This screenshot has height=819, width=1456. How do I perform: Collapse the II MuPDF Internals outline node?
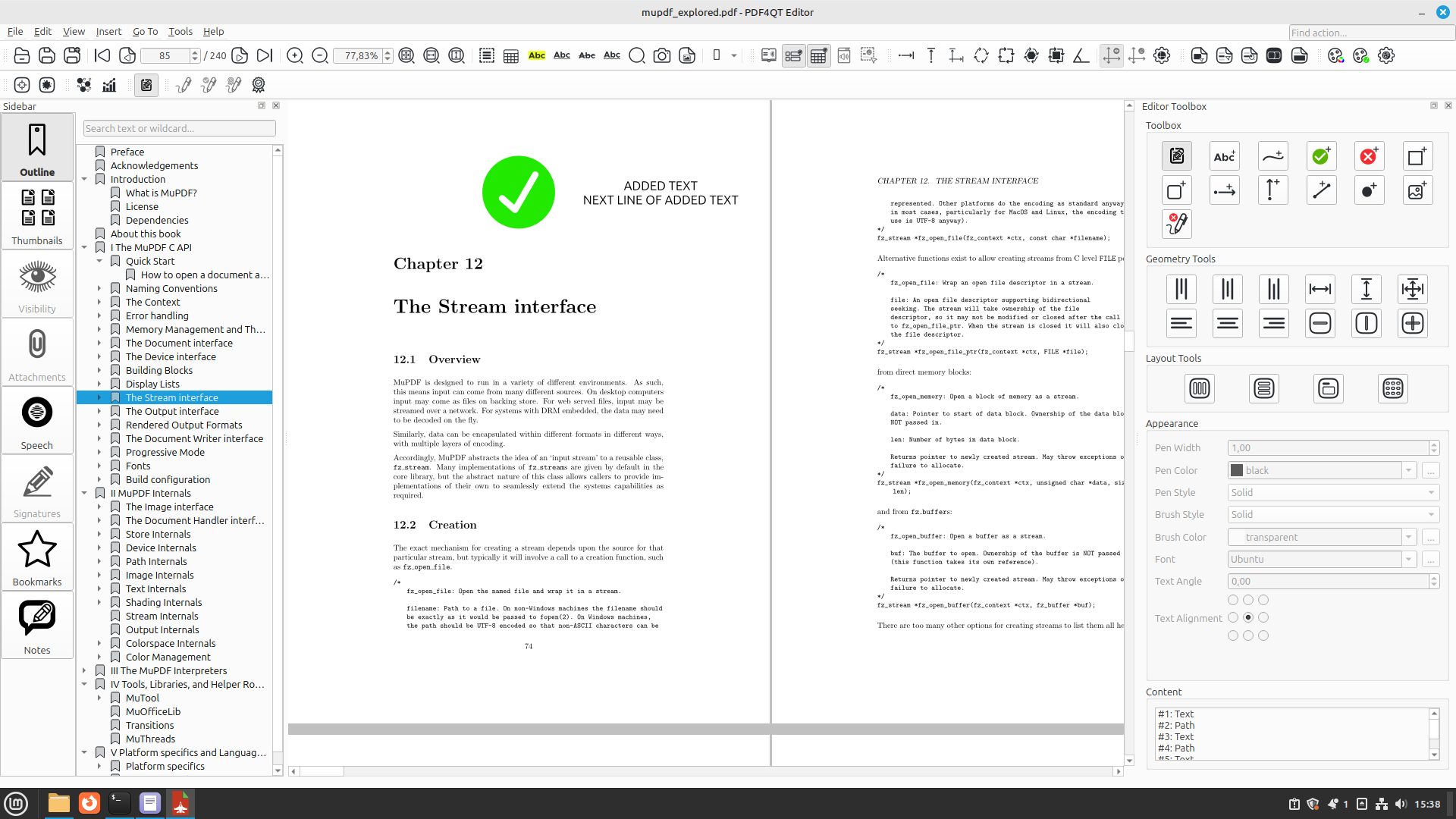click(x=84, y=494)
